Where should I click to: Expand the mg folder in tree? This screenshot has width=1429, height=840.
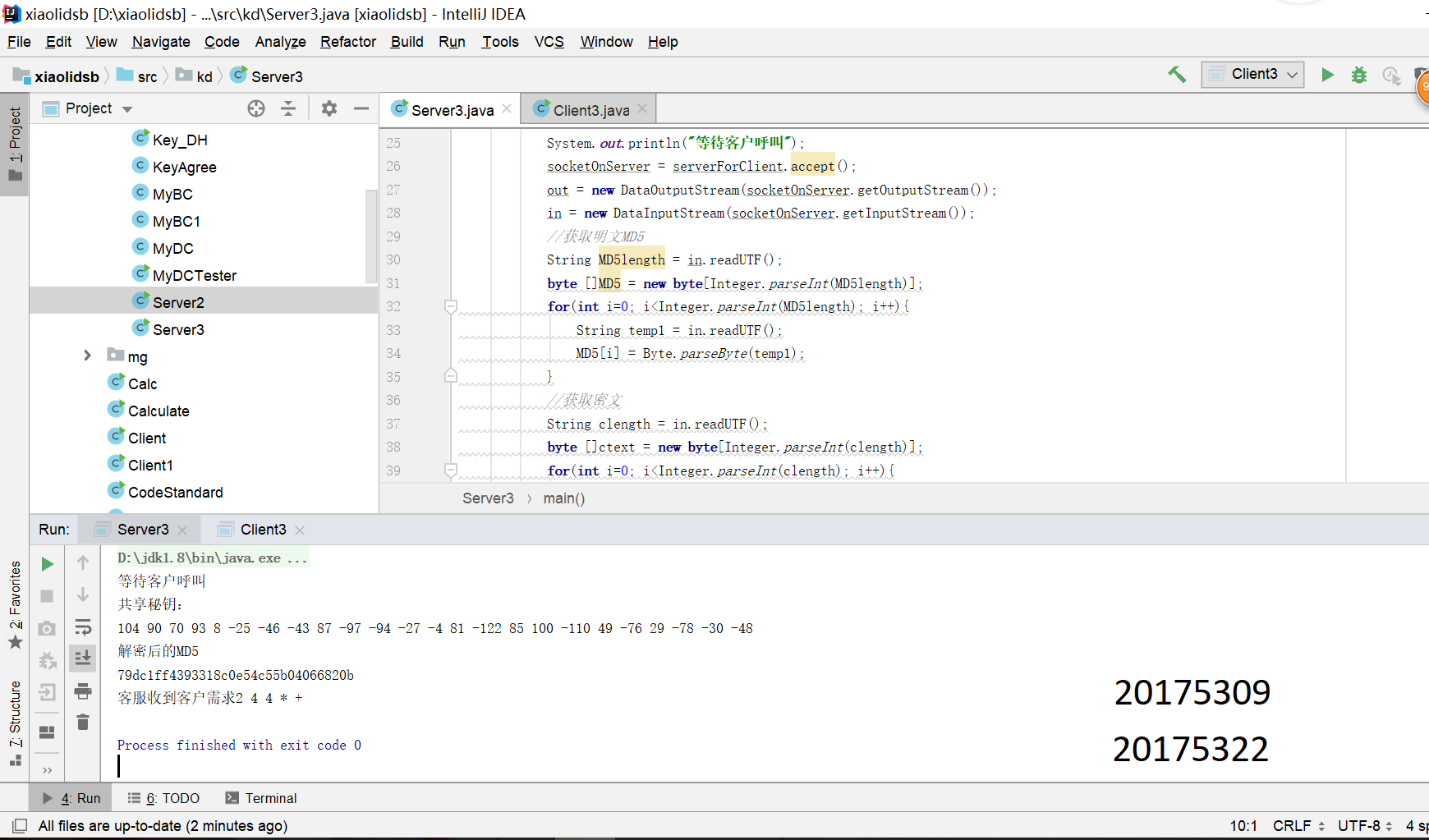[87, 356]
